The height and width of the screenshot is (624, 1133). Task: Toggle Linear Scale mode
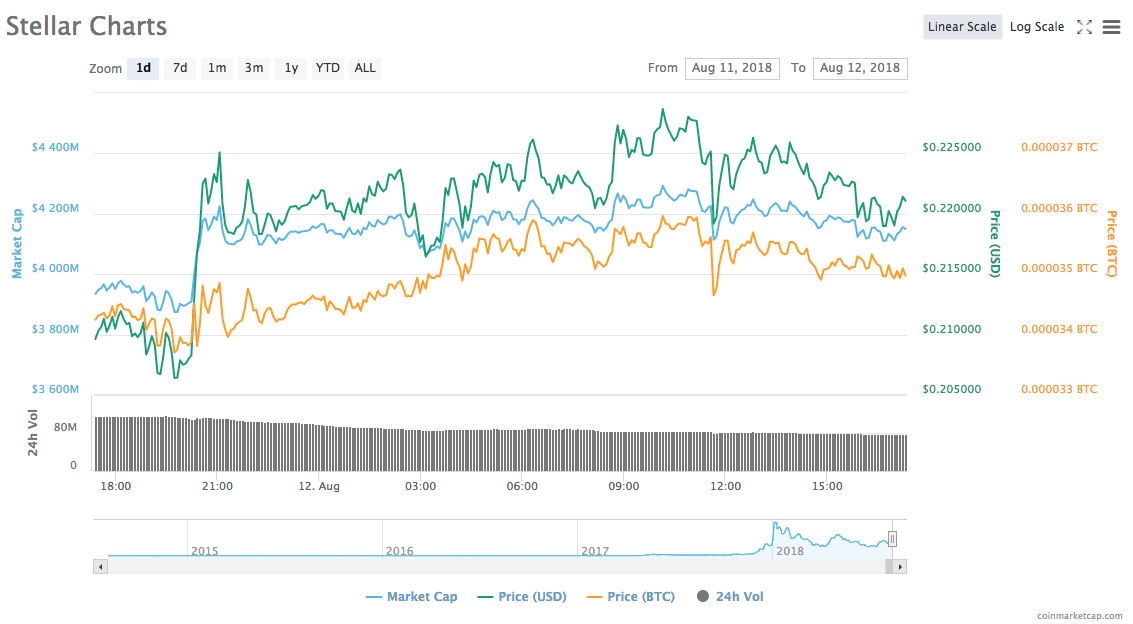point(962,27)
